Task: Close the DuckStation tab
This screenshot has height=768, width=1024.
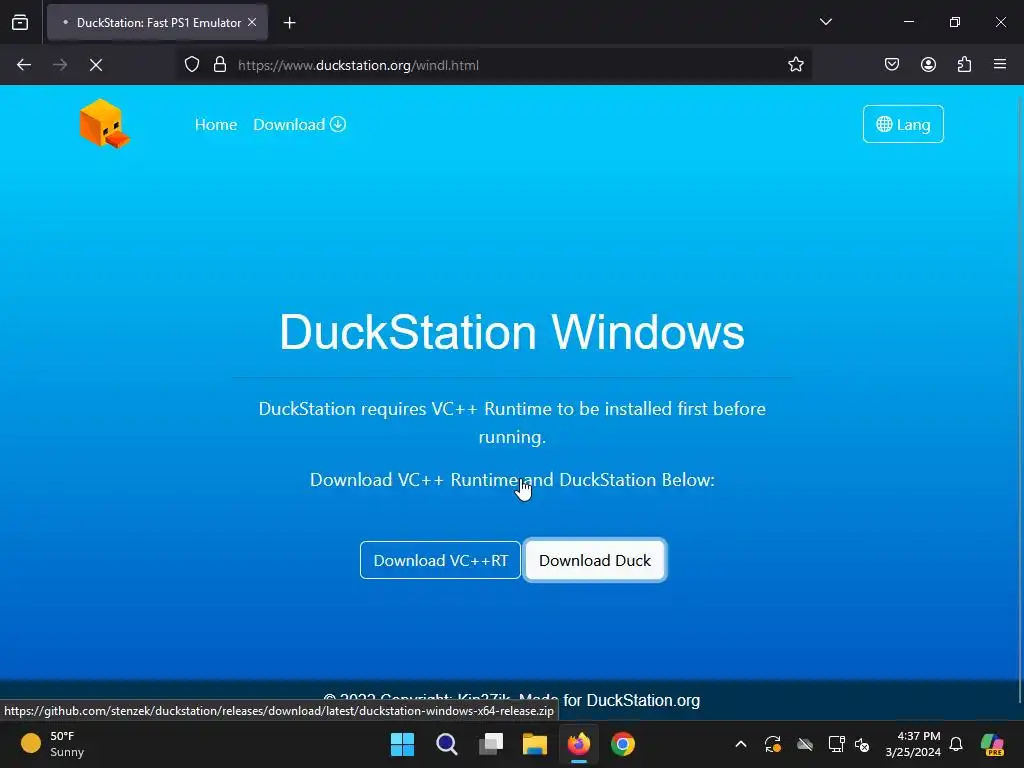Action: point(252,22)
